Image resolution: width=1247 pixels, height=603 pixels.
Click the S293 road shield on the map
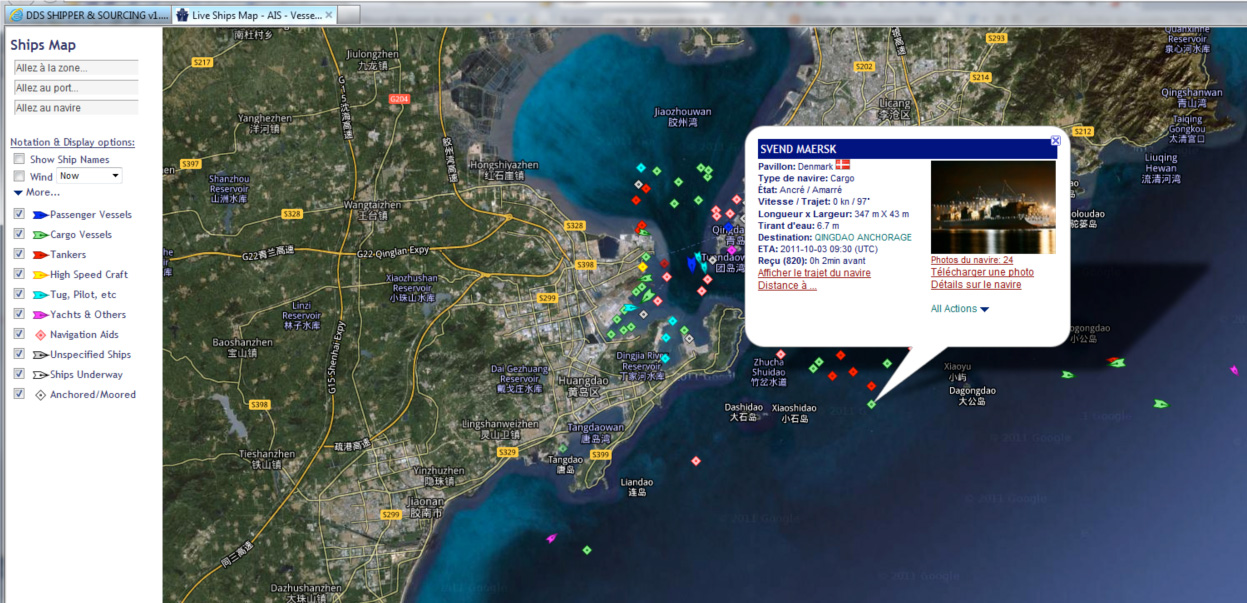996,38
